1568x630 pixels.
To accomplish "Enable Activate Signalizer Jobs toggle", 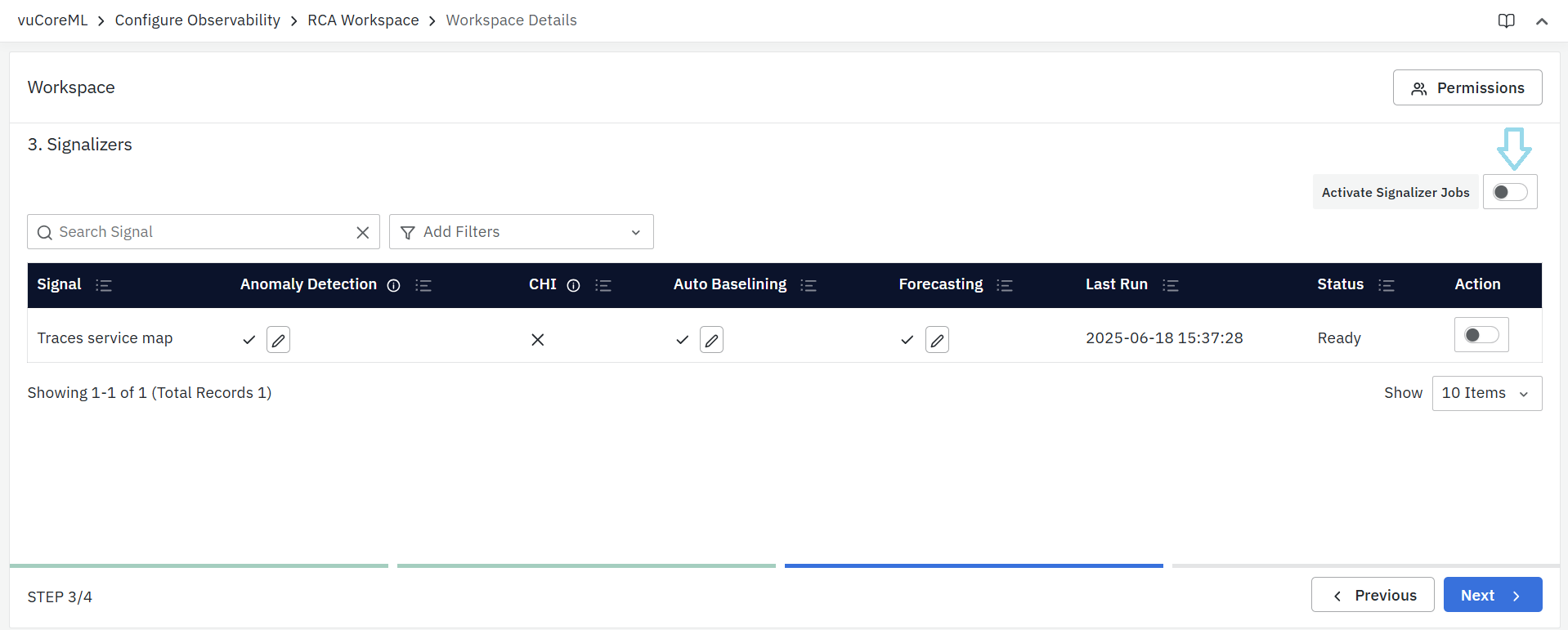I will pos(1509,192).
